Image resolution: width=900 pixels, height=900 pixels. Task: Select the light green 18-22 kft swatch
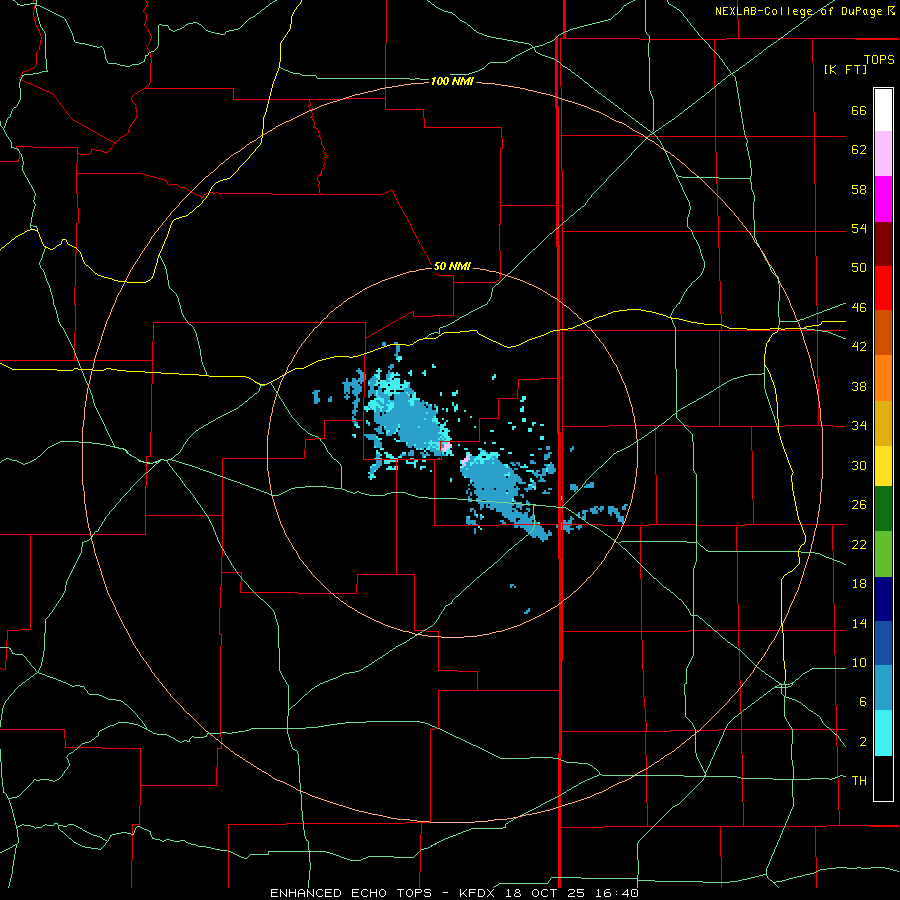tap(883, 554)
